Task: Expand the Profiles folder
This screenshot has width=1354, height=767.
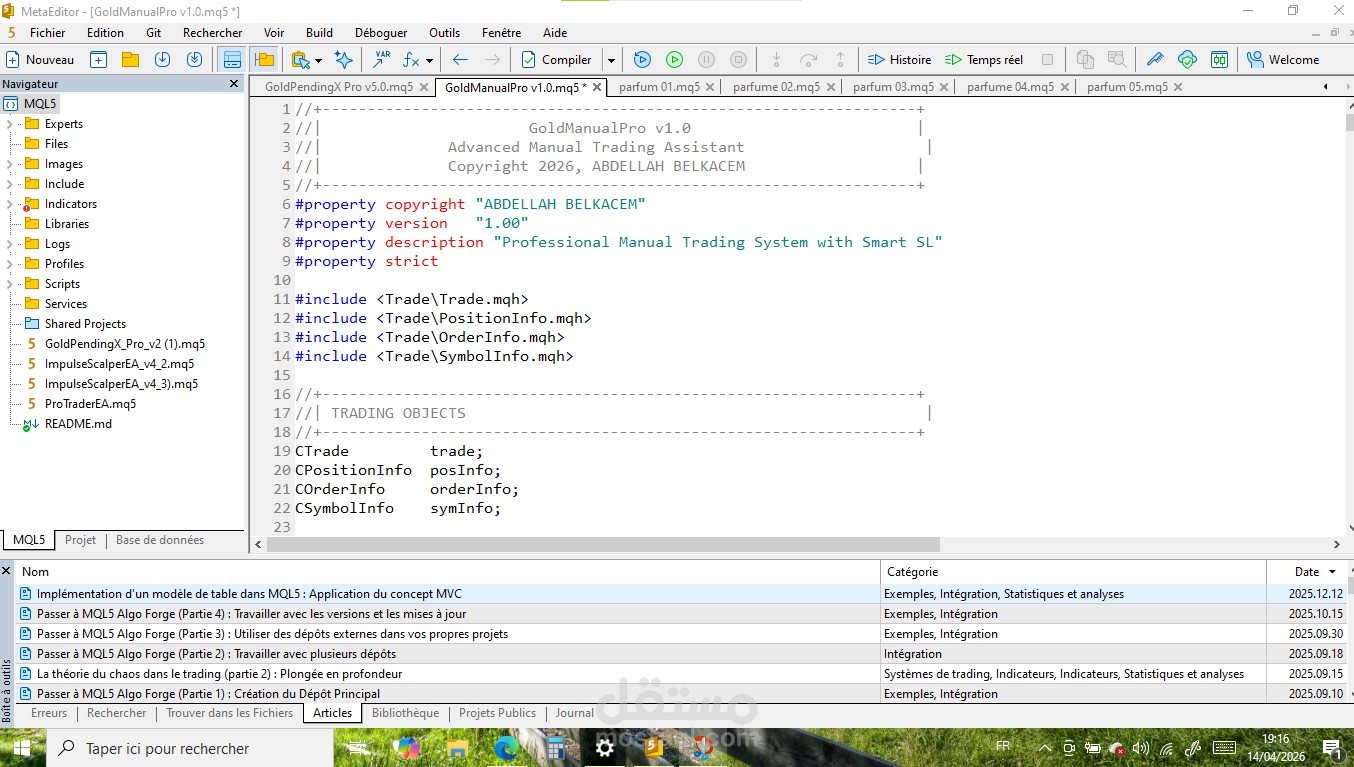Action: tap(10, 264)
